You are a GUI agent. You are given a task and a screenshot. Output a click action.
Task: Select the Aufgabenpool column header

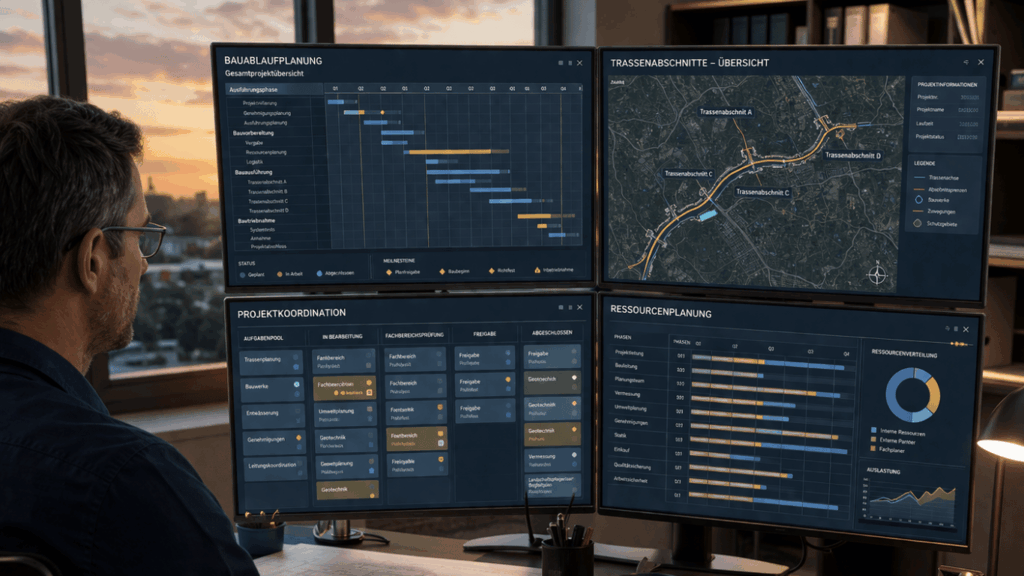click(263, 337)
